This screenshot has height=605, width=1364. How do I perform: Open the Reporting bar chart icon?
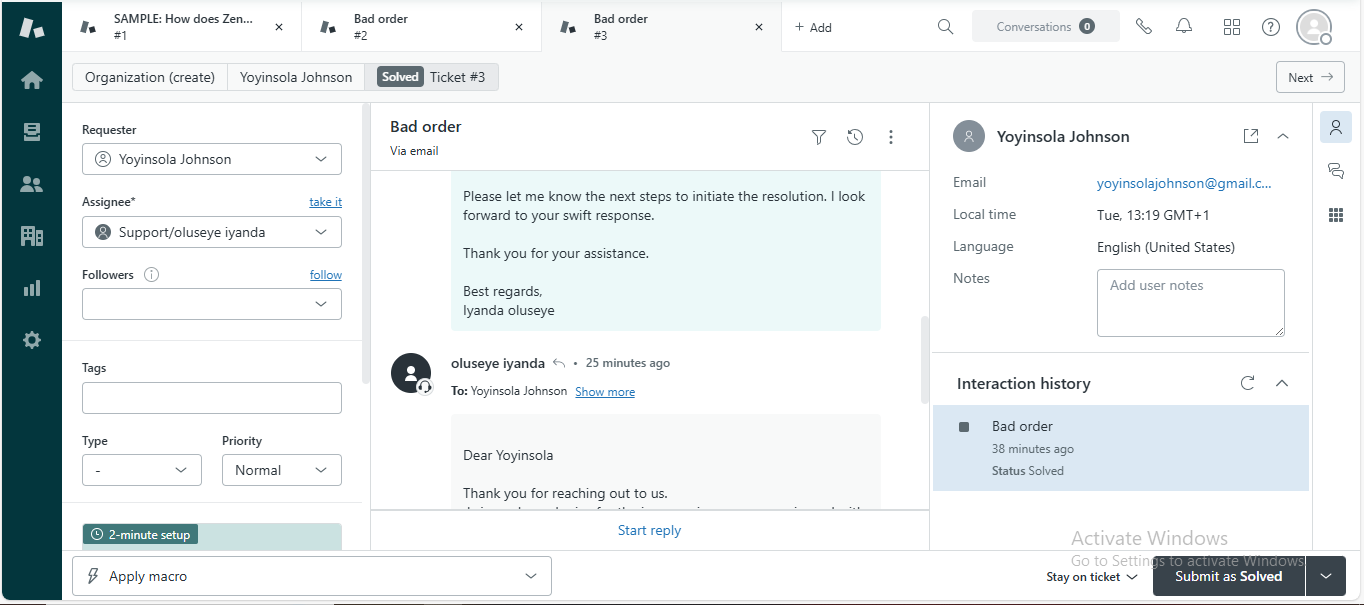click(32, 288)
